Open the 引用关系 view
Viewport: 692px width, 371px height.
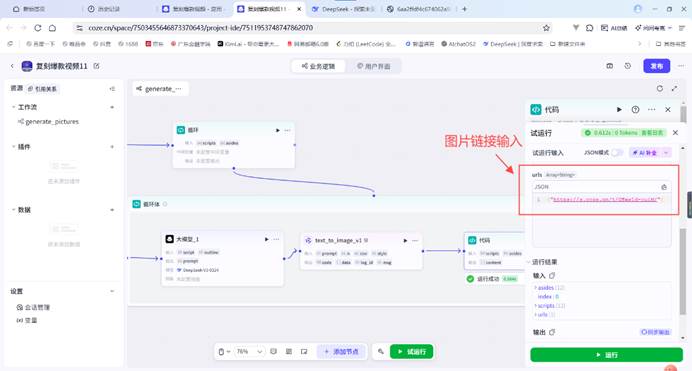[42, 89]
